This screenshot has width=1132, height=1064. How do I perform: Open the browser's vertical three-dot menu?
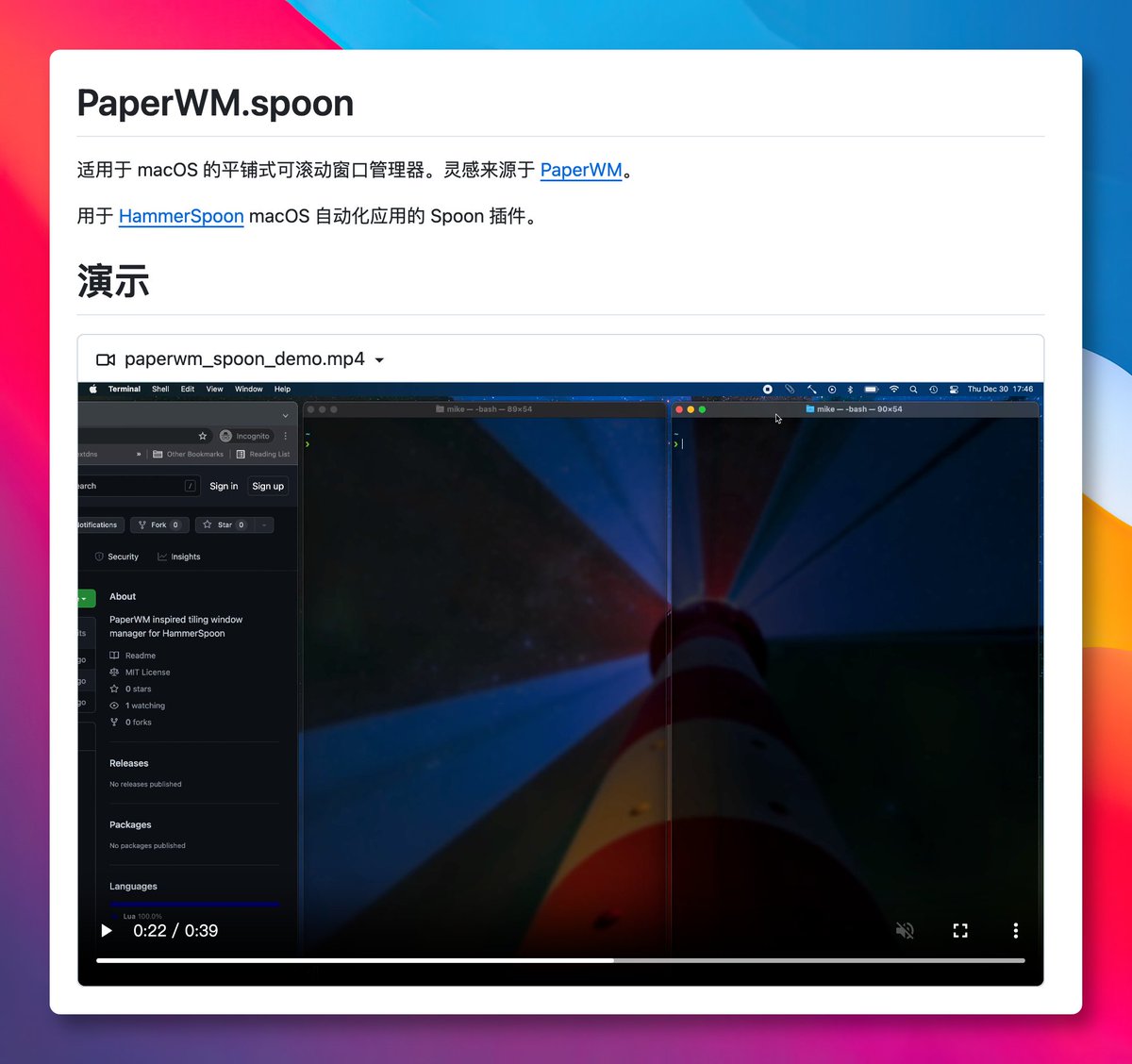point(286,436)
